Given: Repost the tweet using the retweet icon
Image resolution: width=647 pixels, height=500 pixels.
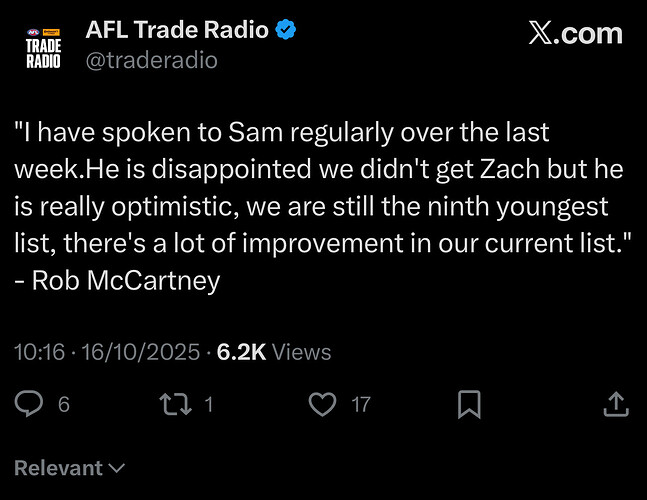Looking at the screenshot, I should click(x=175, y=404).
